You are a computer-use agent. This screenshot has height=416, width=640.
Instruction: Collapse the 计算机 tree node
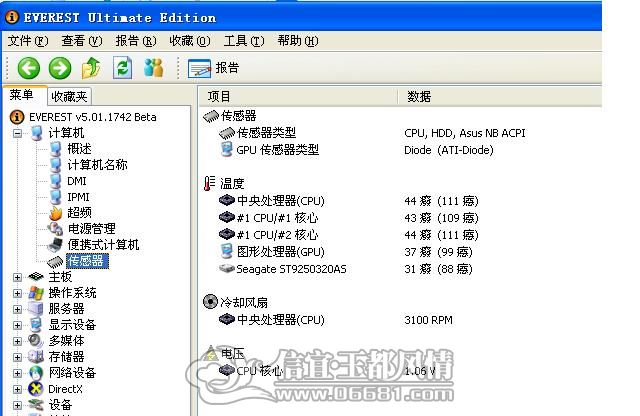coord(17,133)
